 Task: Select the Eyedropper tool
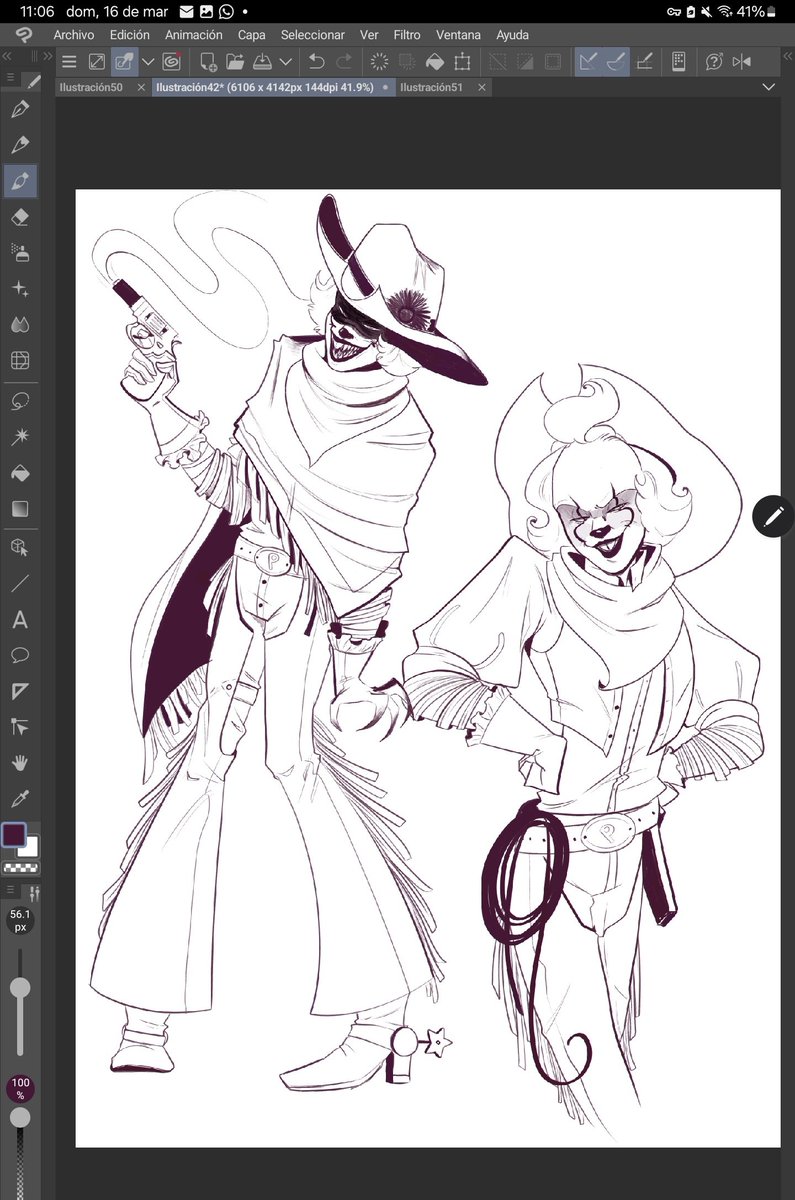point(20,799)
